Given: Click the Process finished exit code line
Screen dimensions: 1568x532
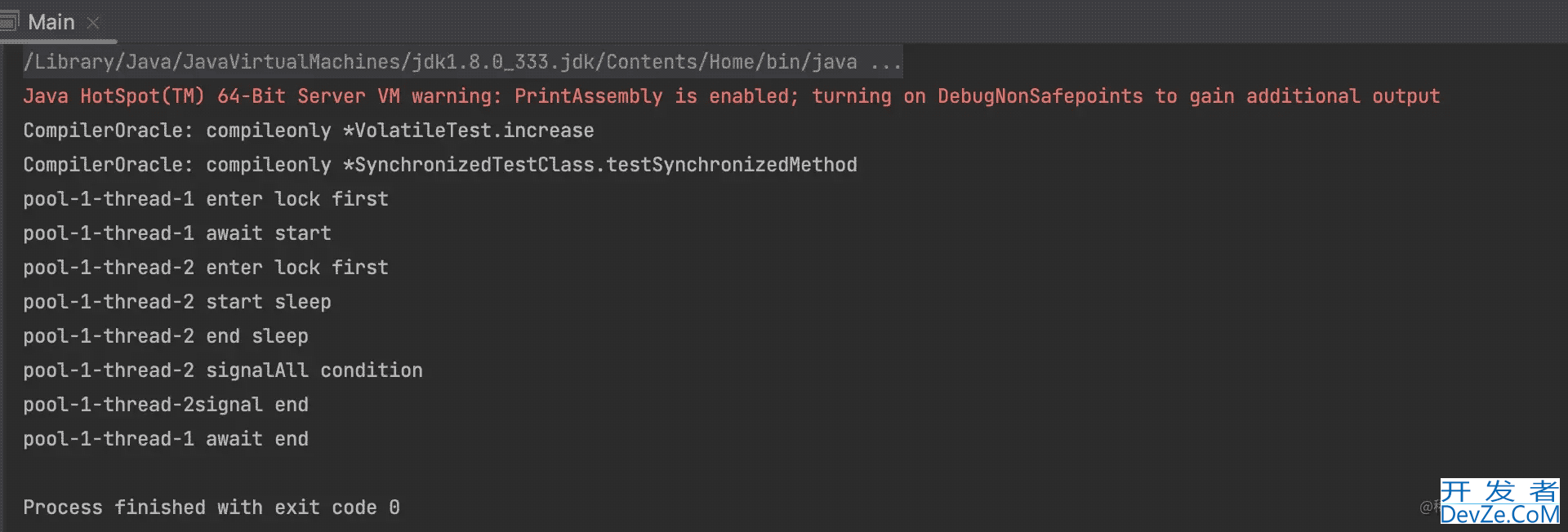Looking at the screenshot, I should click(x=212, y=508).
